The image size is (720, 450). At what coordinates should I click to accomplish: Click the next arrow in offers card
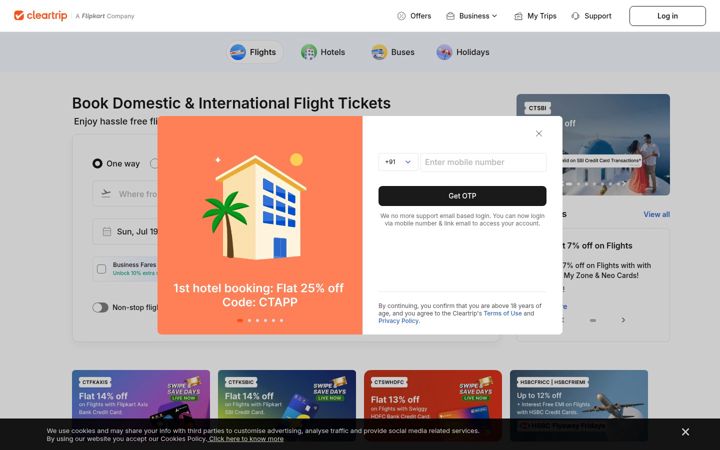(623, 320)
